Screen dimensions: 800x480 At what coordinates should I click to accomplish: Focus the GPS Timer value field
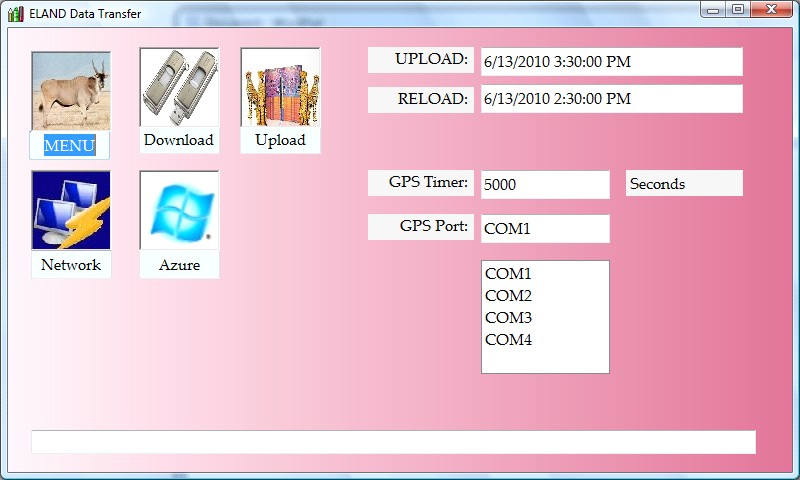click(544, 185)
